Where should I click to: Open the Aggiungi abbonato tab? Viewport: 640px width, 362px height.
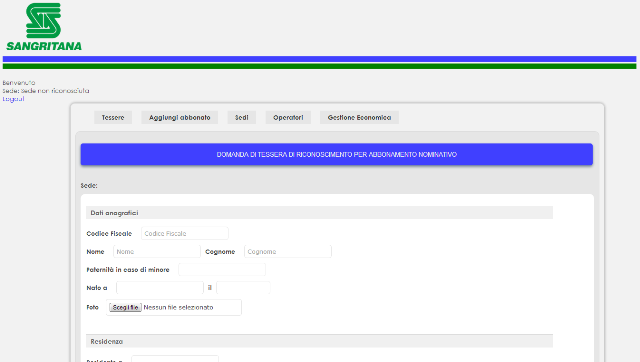[x=180, y=118]
